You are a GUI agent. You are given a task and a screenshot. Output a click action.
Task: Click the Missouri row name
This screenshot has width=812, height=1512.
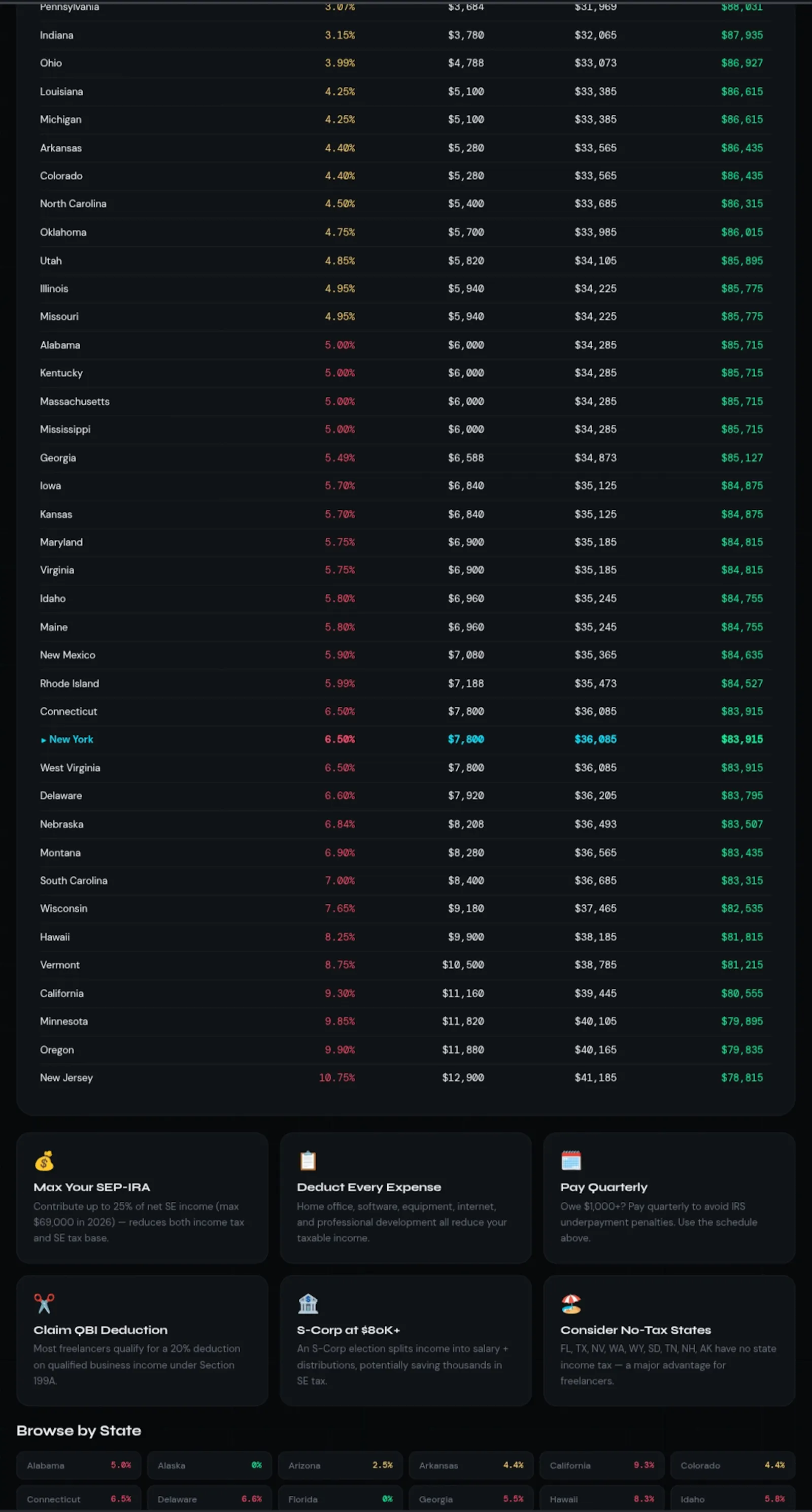59,317
